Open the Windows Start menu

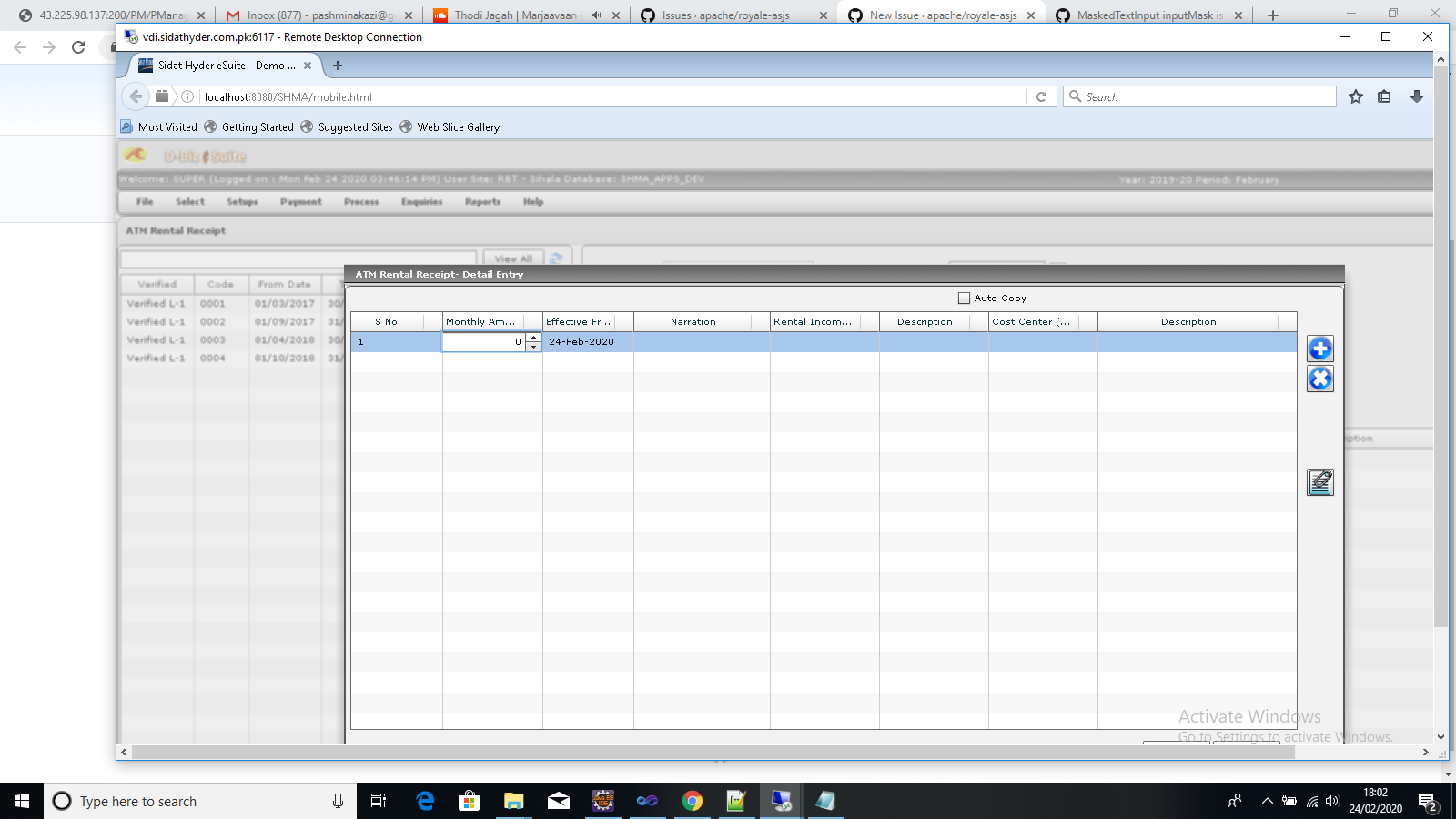22,801
